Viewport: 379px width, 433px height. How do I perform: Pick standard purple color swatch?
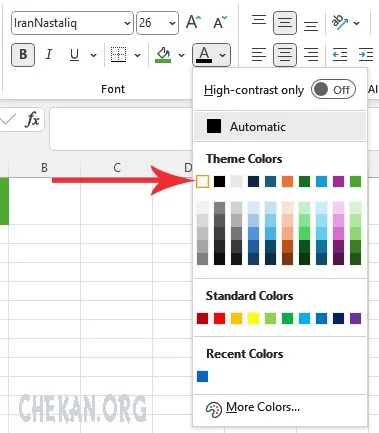coord(355,318)
